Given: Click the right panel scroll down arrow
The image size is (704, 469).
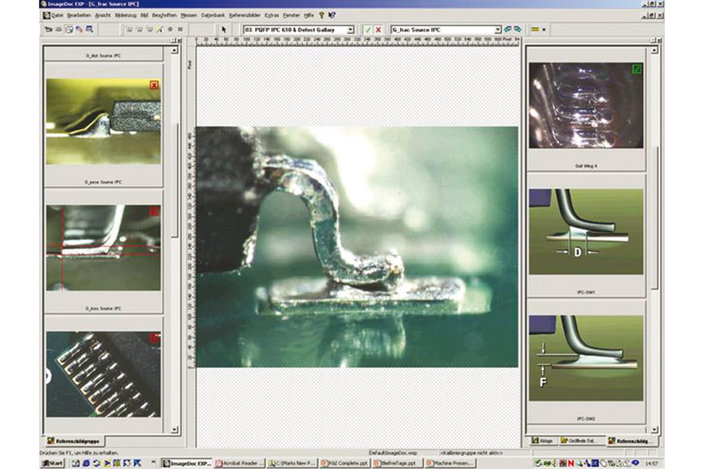Looking at the screenshot, I should (654, 430).
